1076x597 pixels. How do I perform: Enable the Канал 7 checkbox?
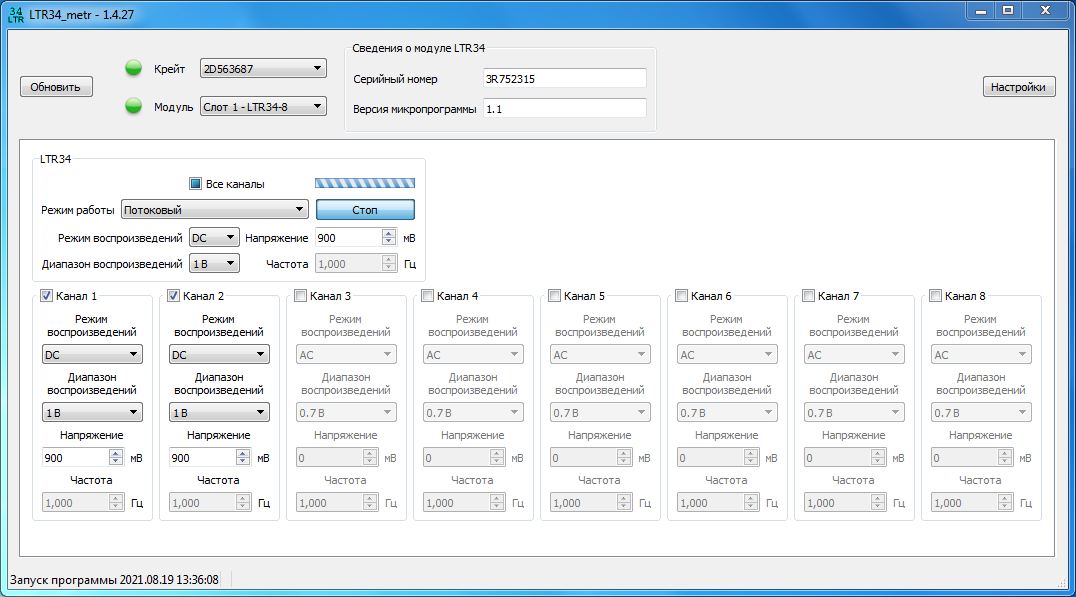coord(808,296)
